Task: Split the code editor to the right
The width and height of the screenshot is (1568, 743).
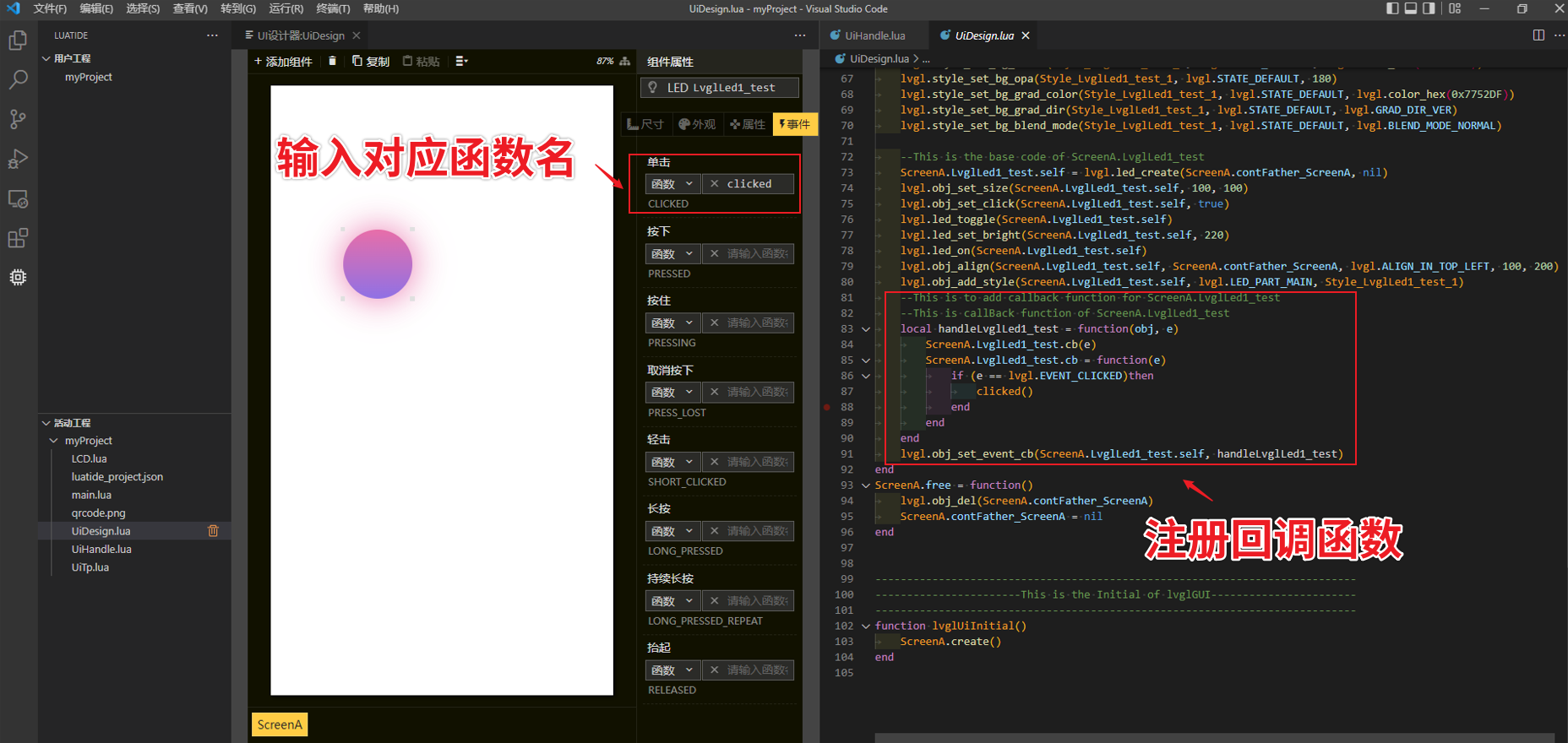Action: [x=1538, y=35]
